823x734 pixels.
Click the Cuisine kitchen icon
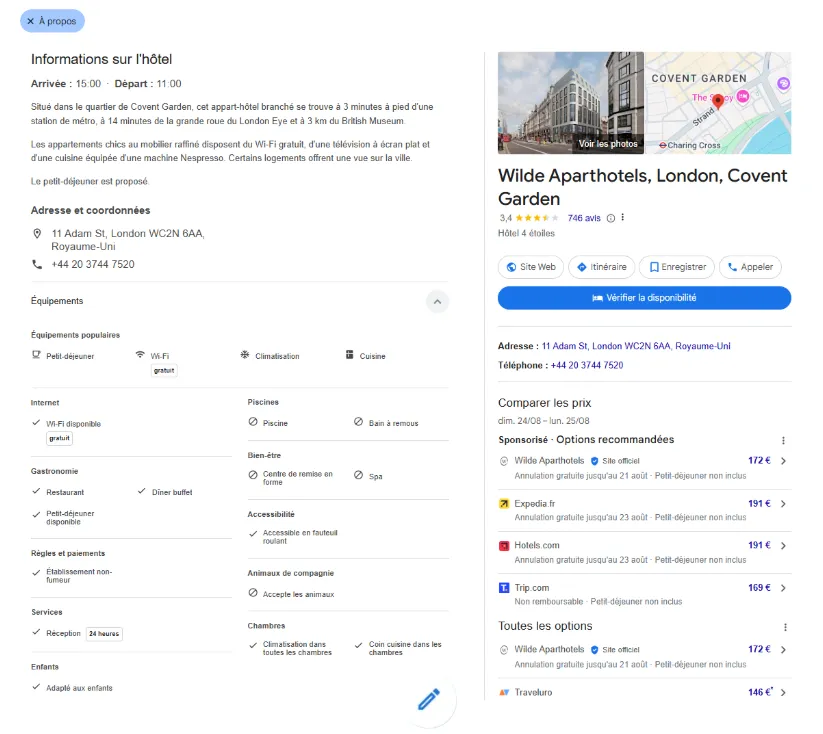[350, 355]
